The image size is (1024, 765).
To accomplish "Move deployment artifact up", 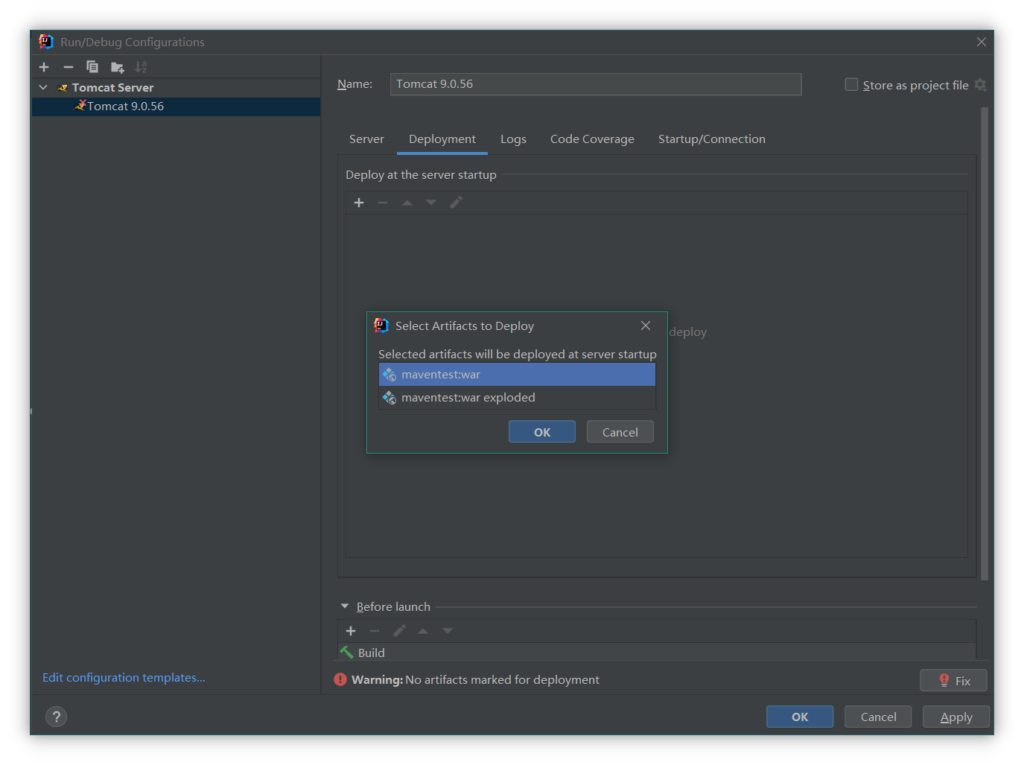I will [407, 203].
